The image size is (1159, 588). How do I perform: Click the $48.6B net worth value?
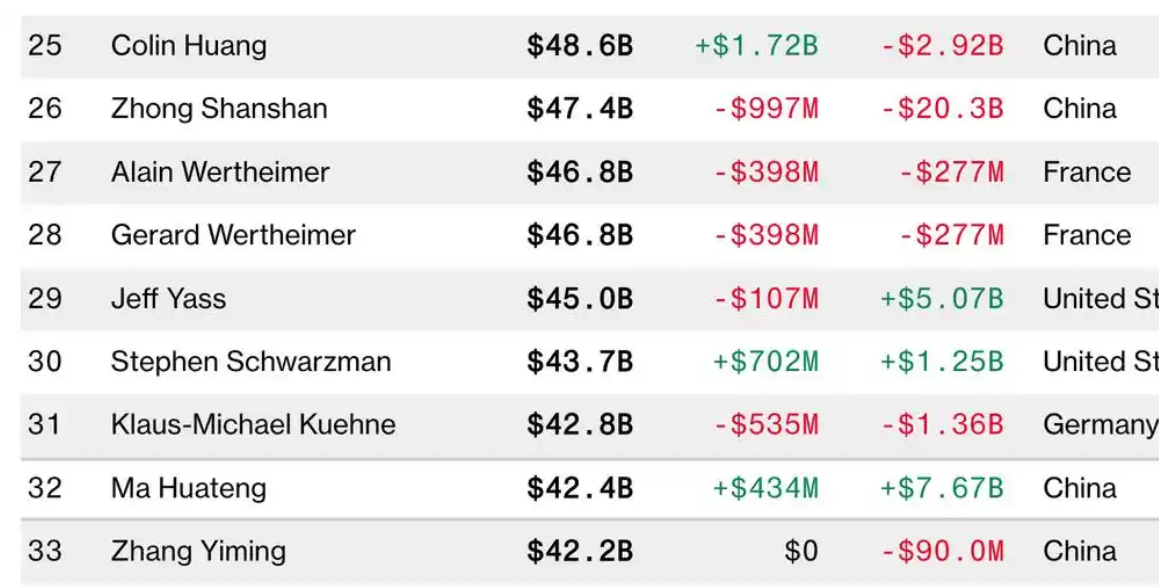tap(580, 46)
